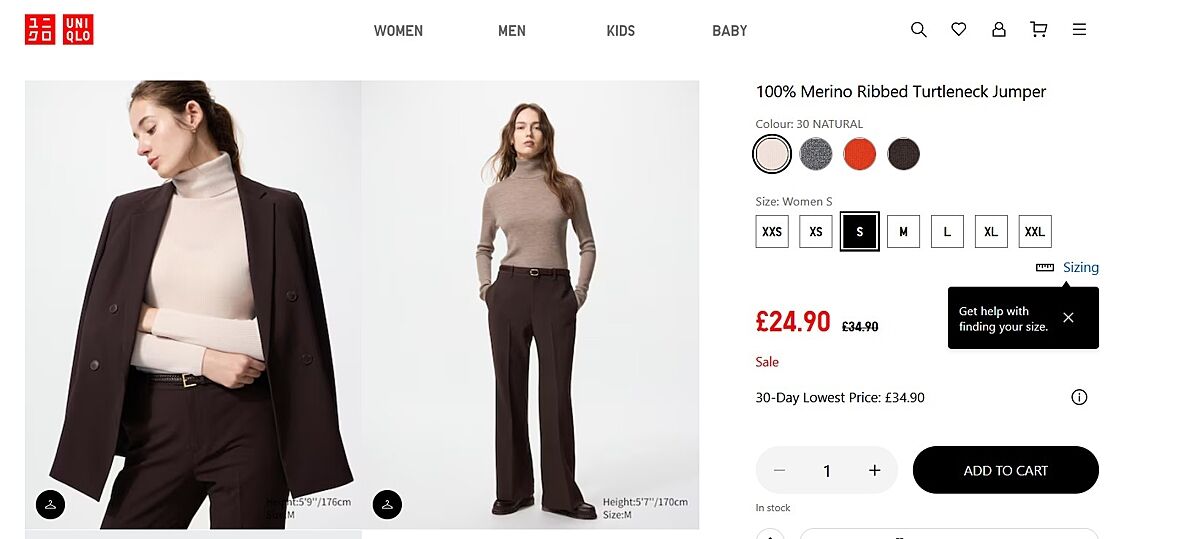Select size XXS
Viewport: 1200px width, 539px height.
(x=772, y=232)
